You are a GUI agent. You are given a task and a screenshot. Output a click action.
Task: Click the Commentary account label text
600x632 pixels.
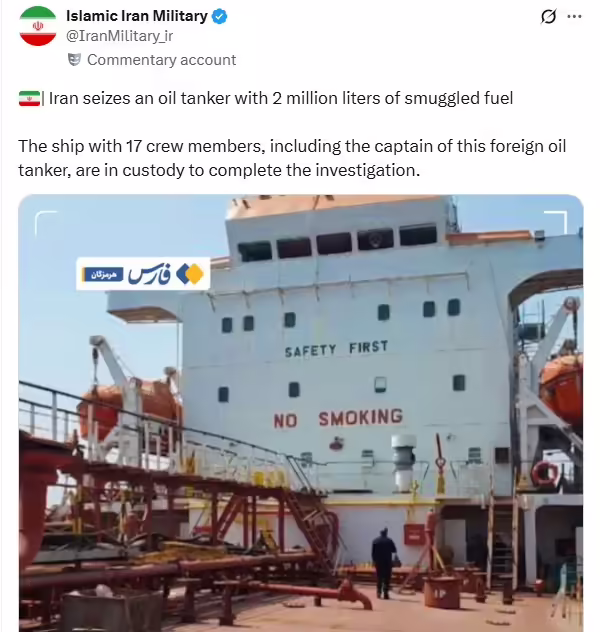[162, 60]
